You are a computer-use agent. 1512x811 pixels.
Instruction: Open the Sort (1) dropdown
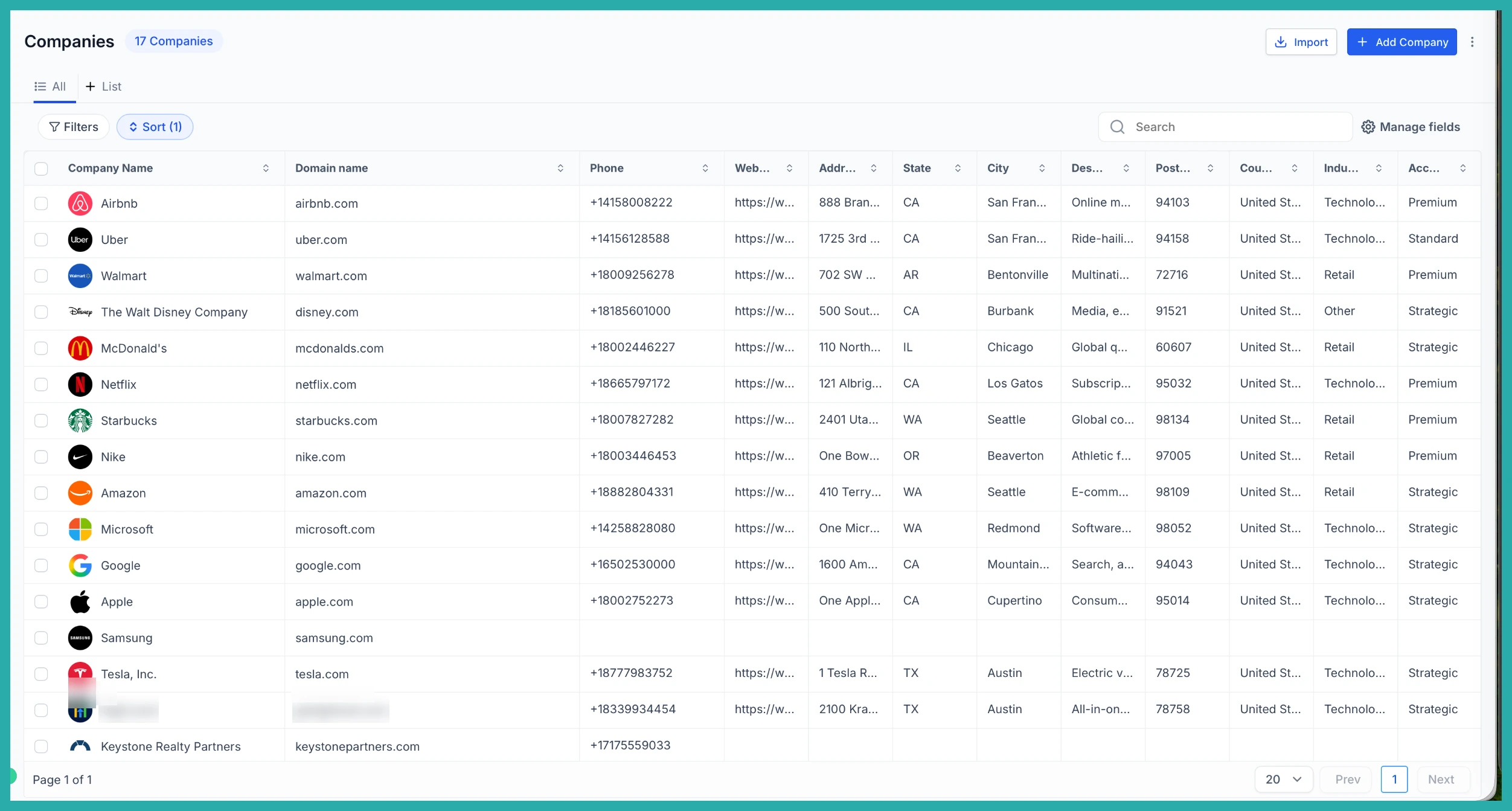coord(155,127)
